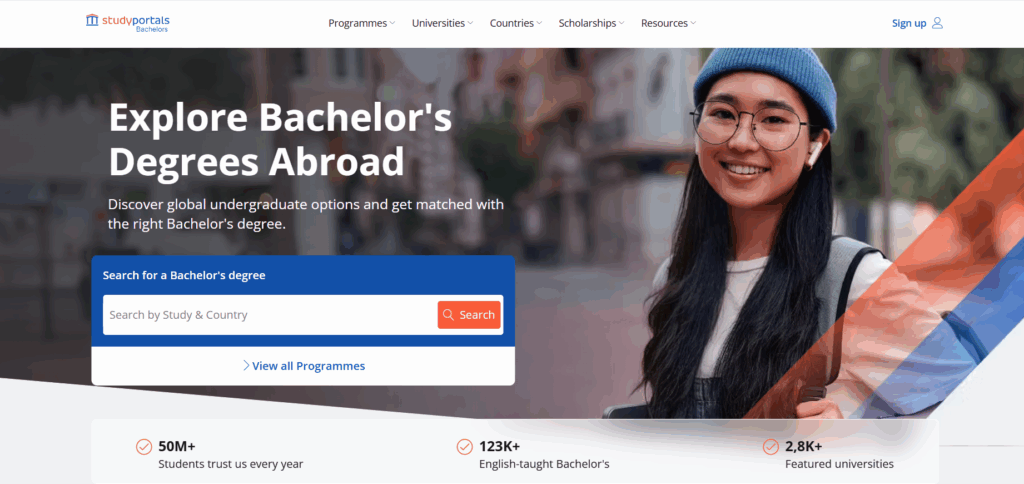1024x484 pixels.
Task: Click the user profile icon beside Sign up
Action: 937,23
